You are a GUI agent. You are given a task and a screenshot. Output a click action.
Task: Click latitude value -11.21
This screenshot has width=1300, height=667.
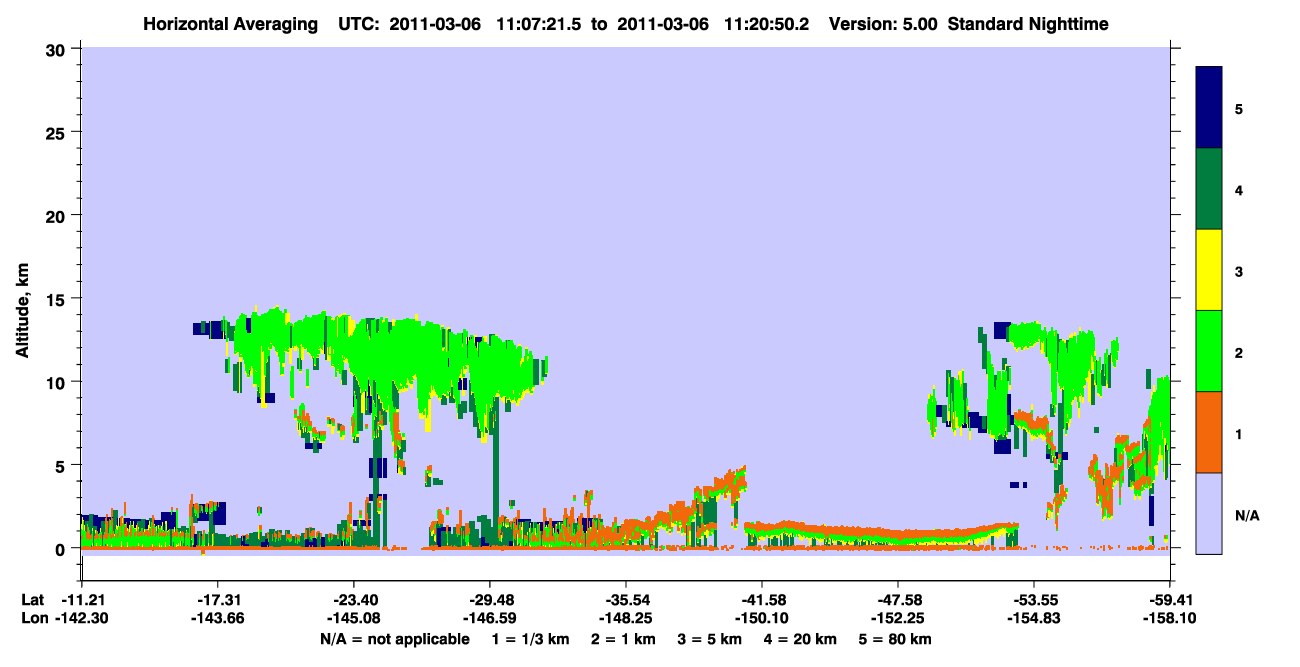point(82,600)
